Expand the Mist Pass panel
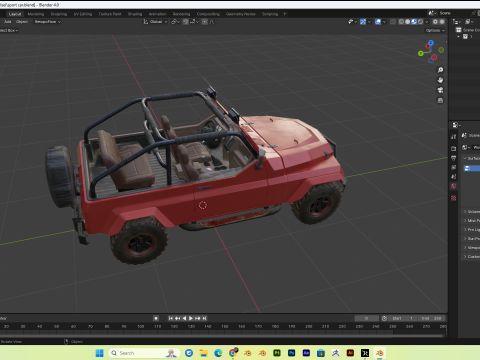480x360 pixels. [465, 220]
